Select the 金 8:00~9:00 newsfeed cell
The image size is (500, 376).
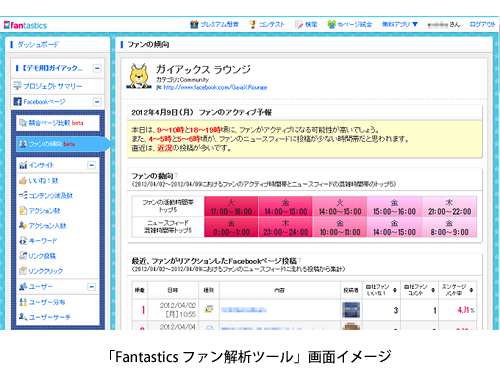click(x=449, y=227)
